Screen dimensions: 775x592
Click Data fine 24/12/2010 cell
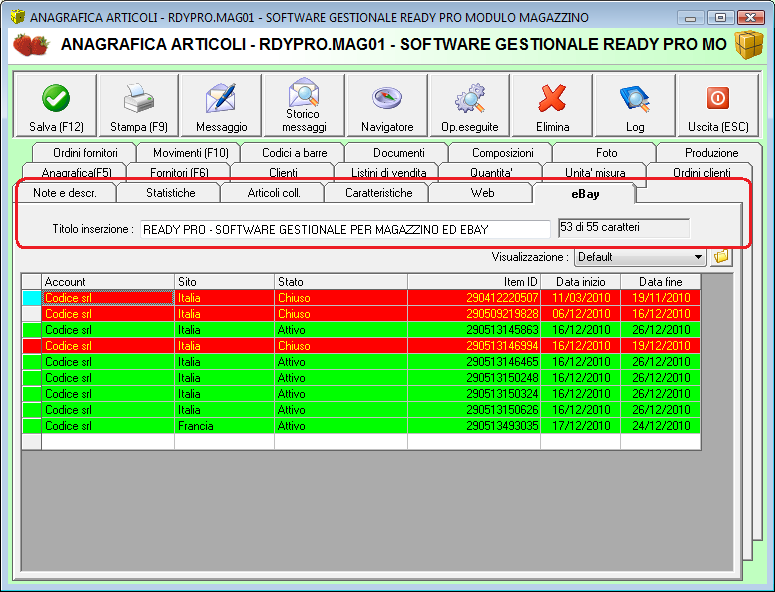(660, 425)
